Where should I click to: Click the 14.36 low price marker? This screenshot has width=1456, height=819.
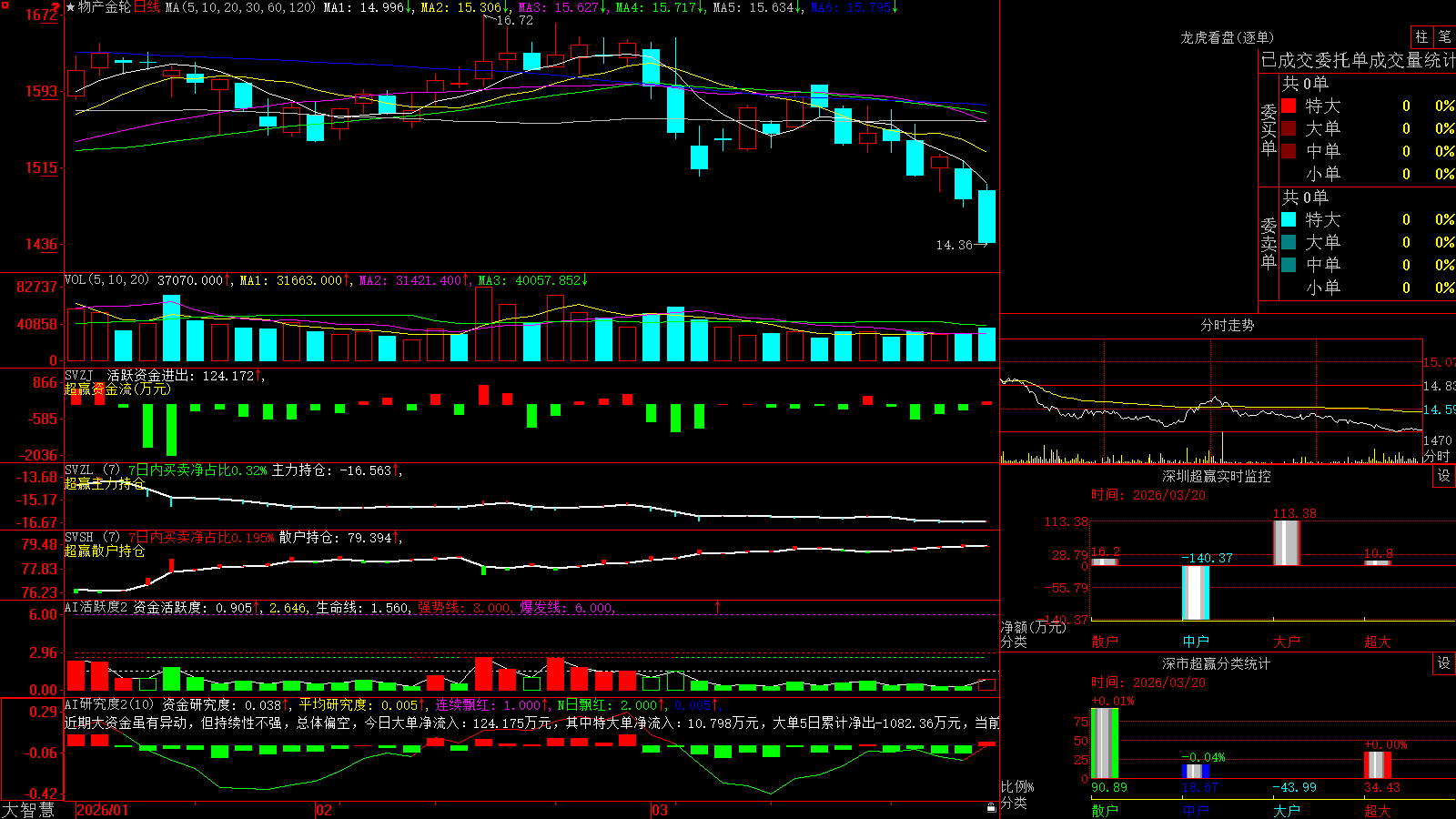[955, 245]
